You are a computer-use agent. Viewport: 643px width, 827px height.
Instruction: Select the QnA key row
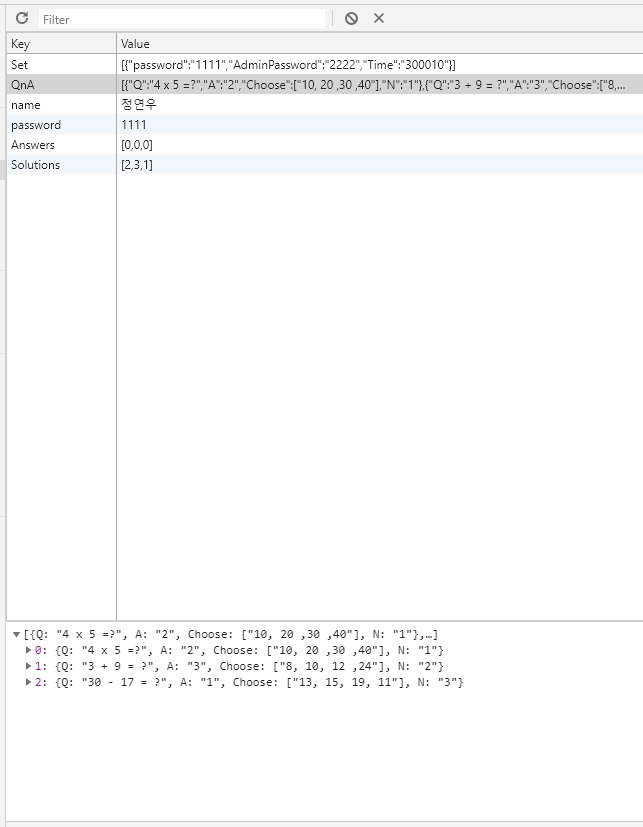pyautogui.click(x=23, y=84)
